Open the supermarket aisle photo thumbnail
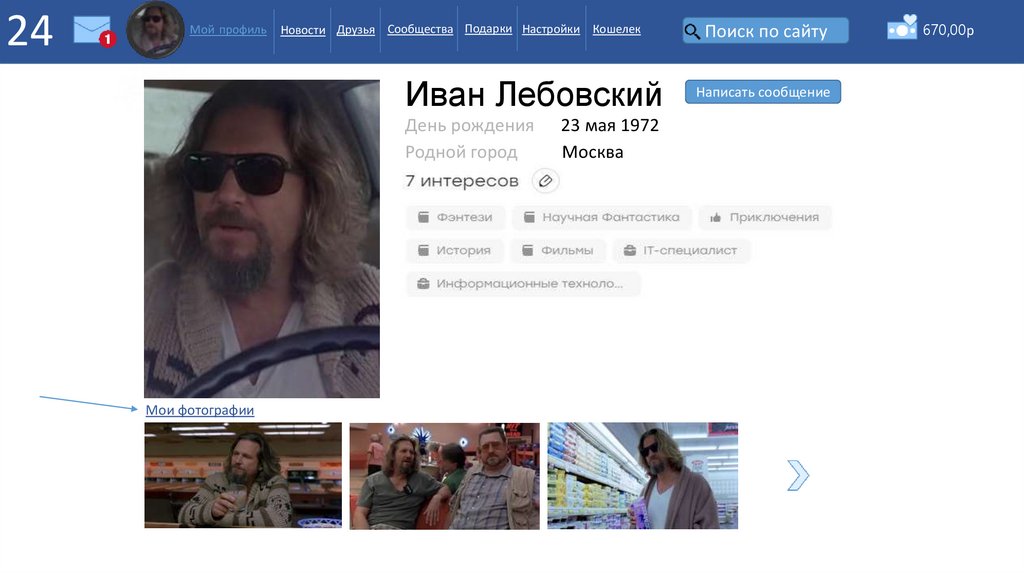Image resolution: width=1024 pixels, height=574 pixels. click(642, 475)
